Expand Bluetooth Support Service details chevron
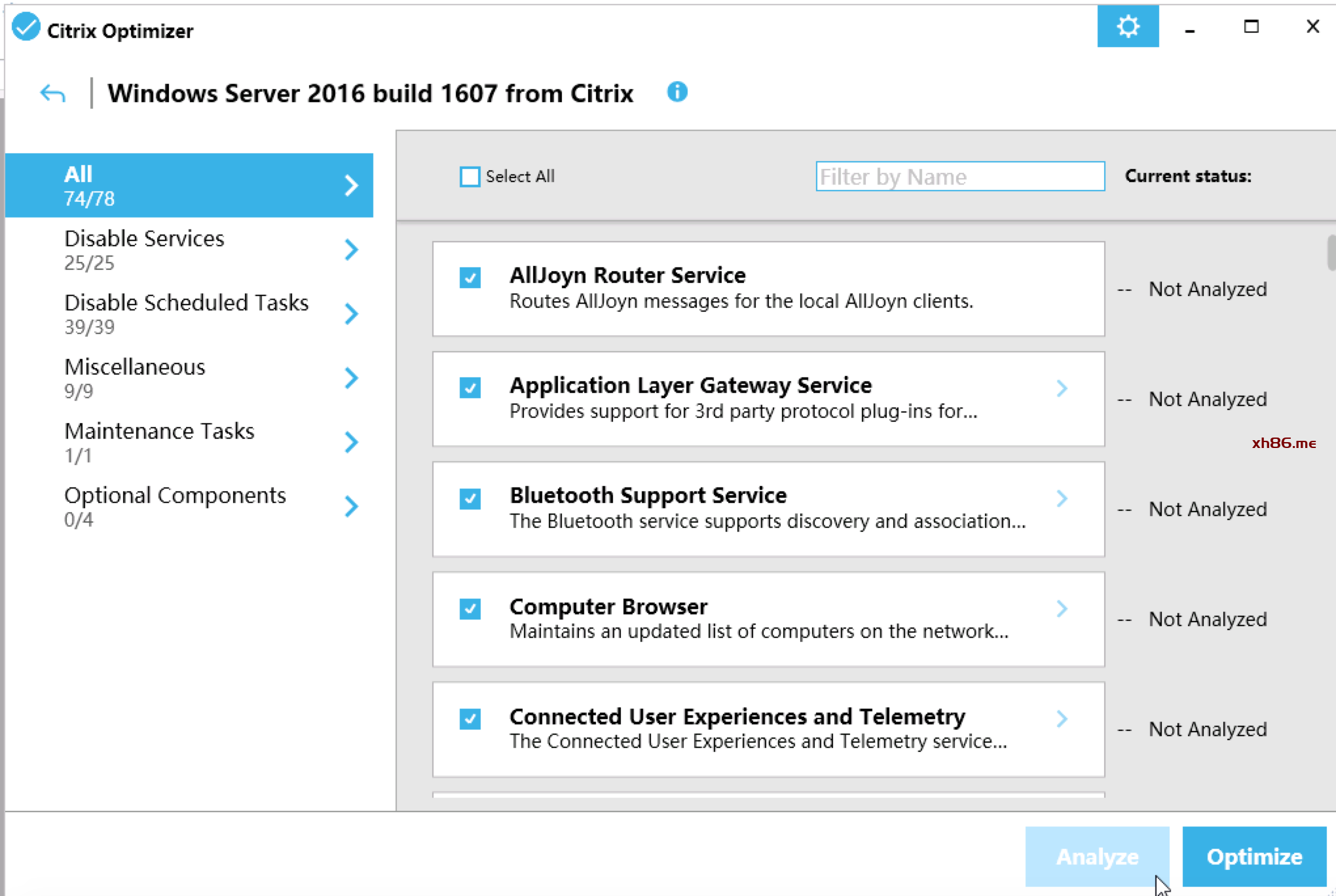Screen dimensions: 1336x896 pyautogui.click(x=1062, y=498)
